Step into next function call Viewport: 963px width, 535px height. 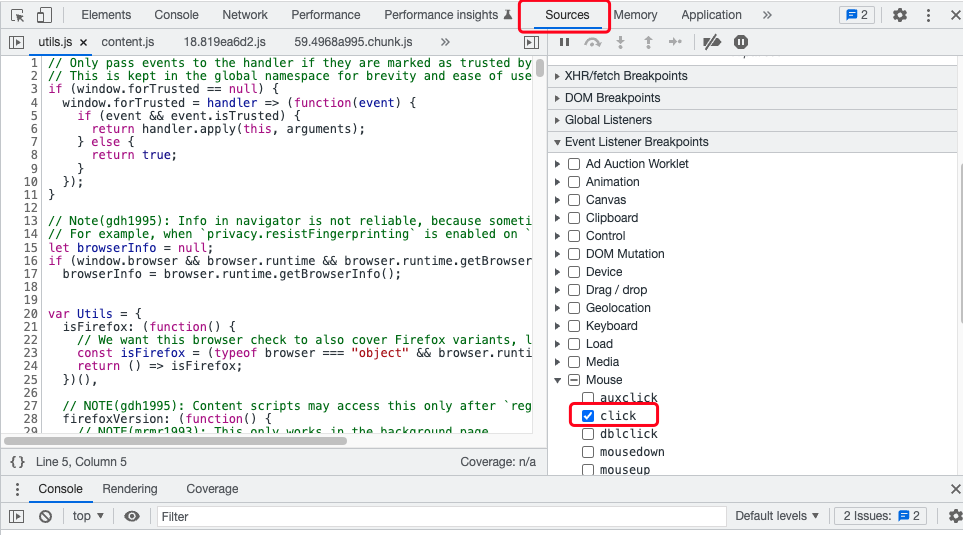pyautogui.click(x=620, y=42)
